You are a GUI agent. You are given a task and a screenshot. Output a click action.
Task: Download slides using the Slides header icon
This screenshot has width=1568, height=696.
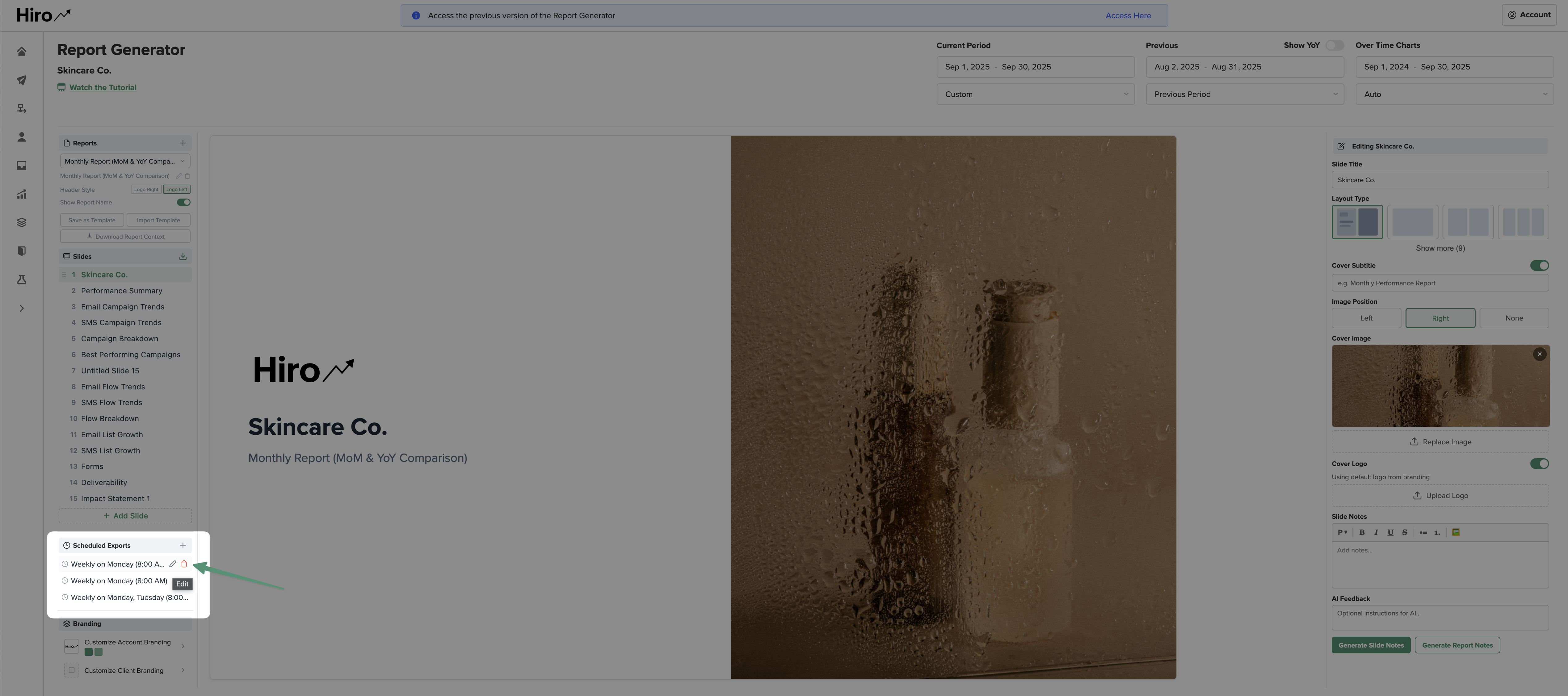(183, 257)
